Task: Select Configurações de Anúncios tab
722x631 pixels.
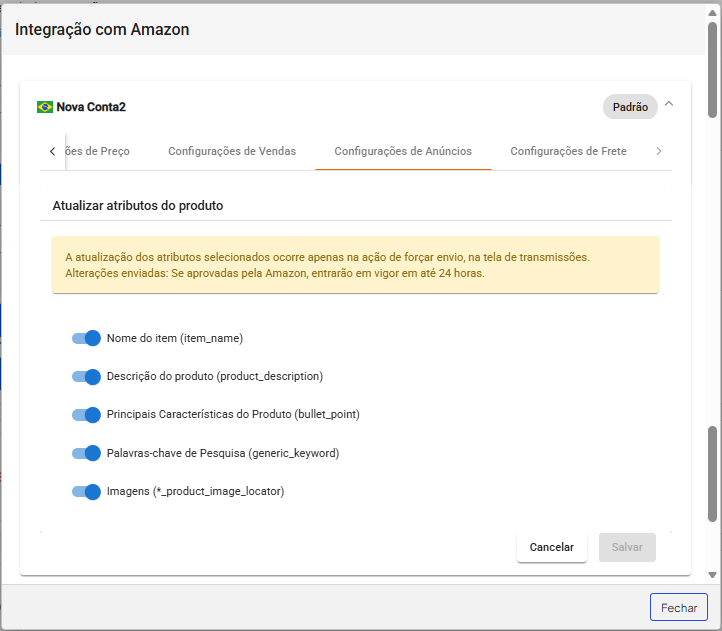Action: coord(403,151)
